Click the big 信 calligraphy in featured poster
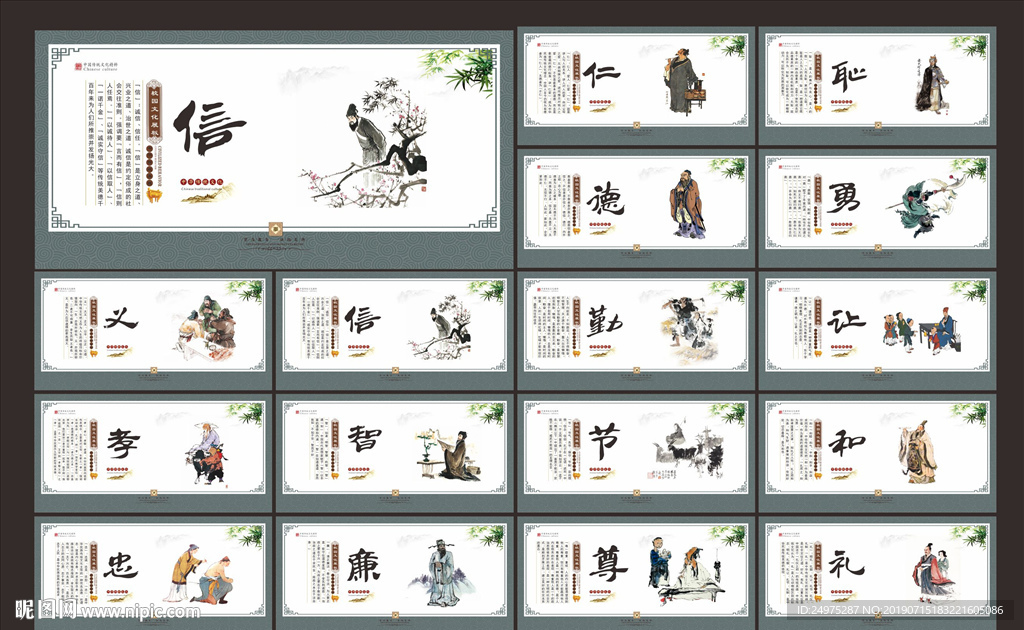The width and height of the screenshot is (1024, 630). 209,128
